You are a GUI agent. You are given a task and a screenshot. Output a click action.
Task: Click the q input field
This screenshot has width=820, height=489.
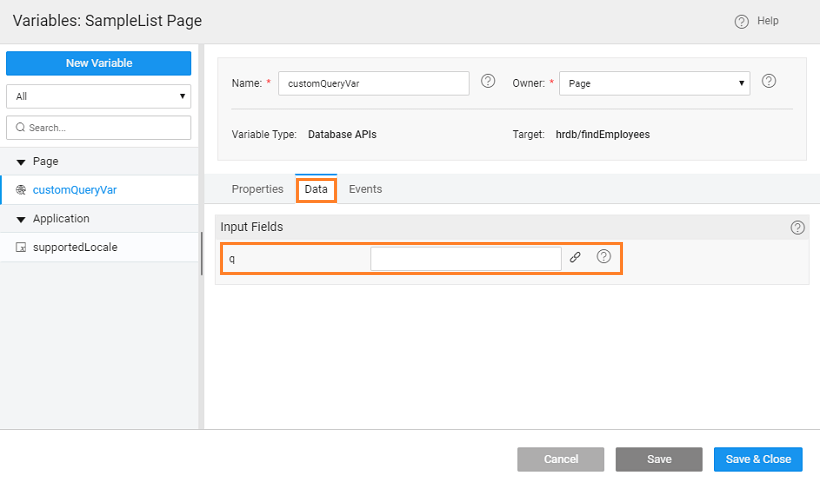click(x=465, y=258)
